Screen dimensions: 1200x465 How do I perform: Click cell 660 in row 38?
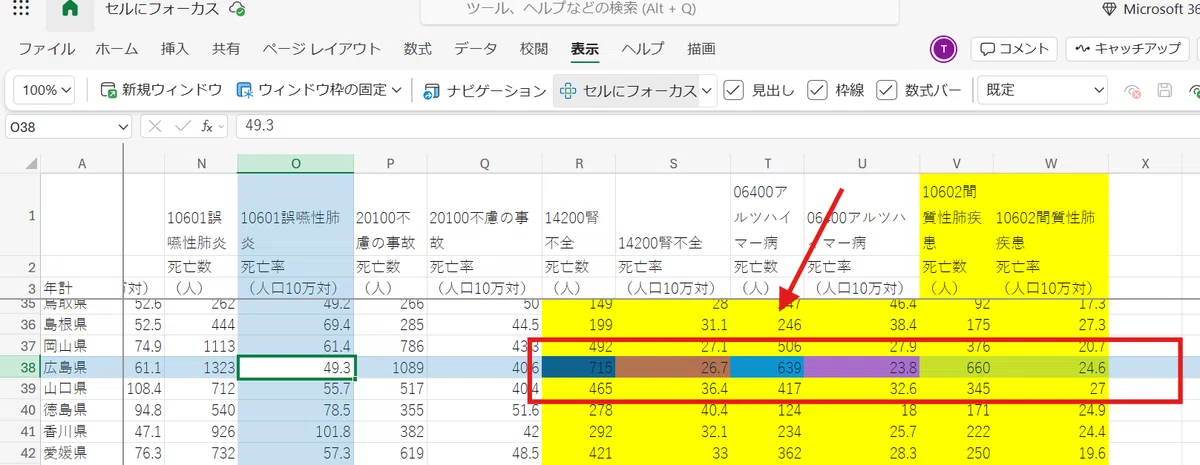pyautogui.click(x=956, y=368)
